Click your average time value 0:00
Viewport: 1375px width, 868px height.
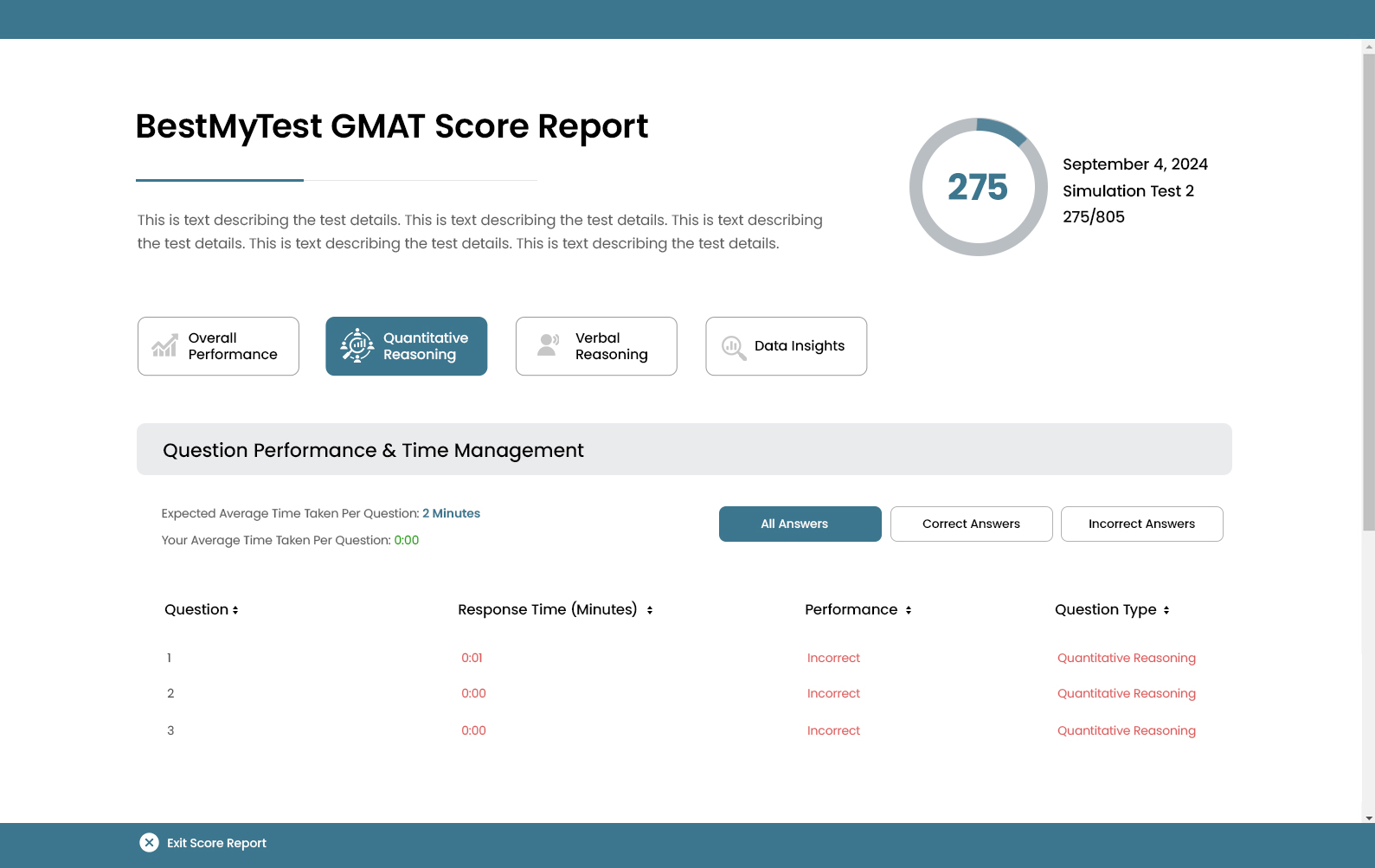[407, 540]
